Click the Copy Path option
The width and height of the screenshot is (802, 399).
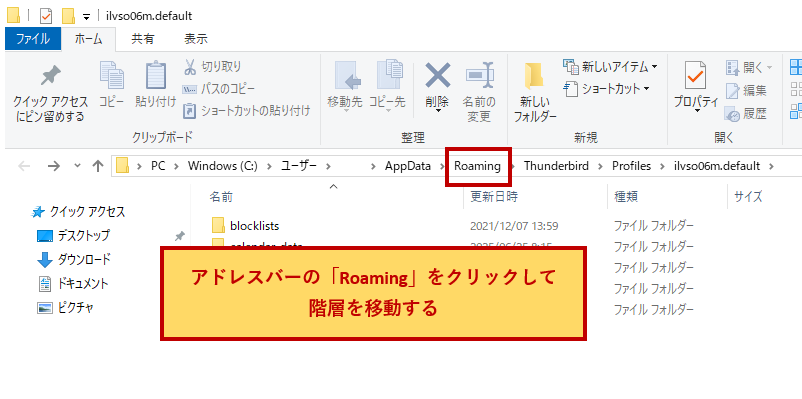tap(219, 88)
